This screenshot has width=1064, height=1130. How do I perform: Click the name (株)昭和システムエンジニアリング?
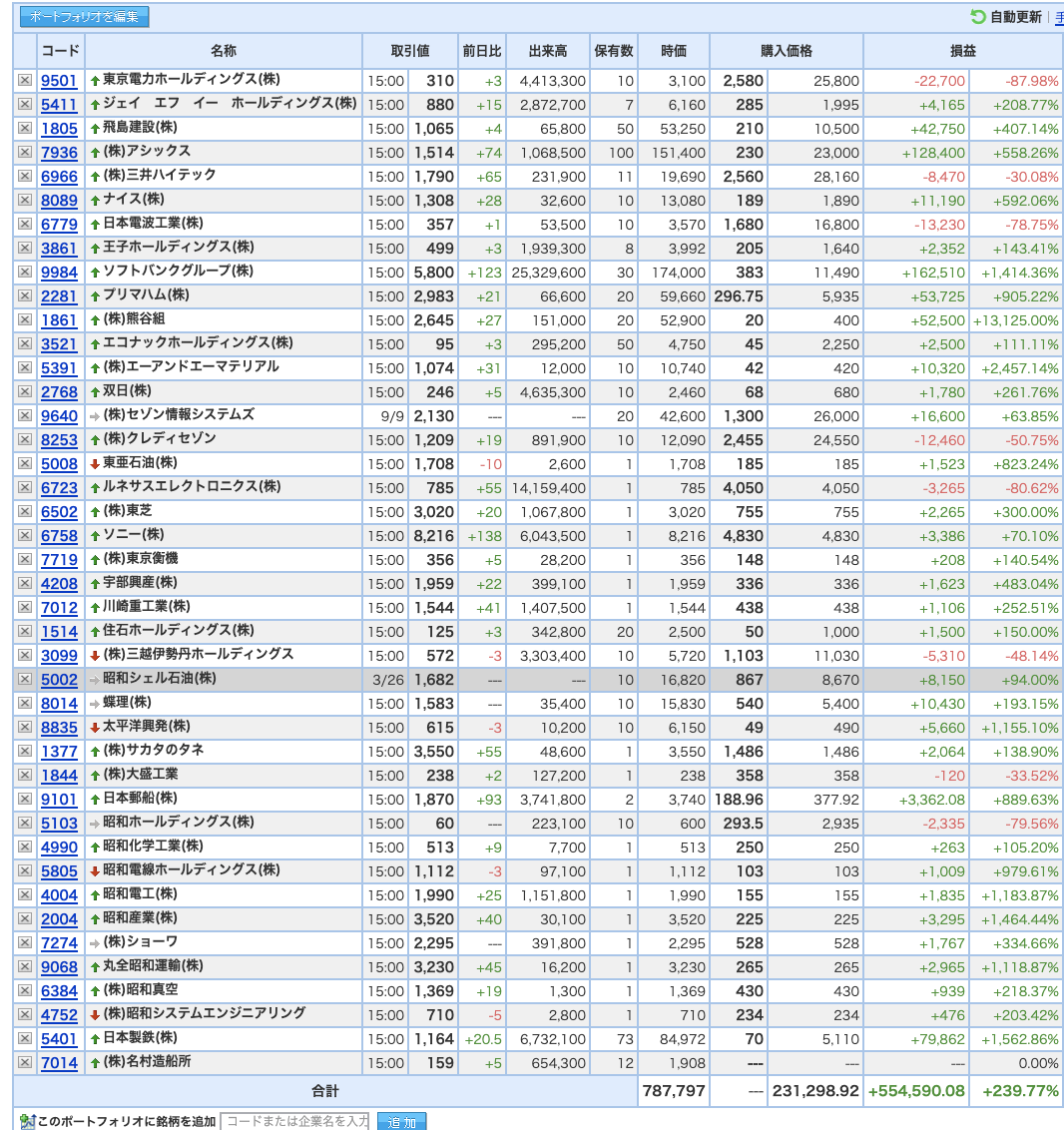[205, 1014]
